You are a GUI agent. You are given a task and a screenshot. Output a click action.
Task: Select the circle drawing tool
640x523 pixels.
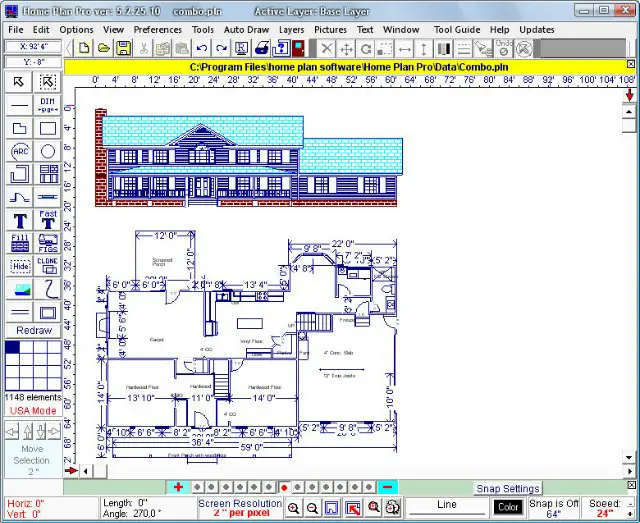[x=47, y=151]
